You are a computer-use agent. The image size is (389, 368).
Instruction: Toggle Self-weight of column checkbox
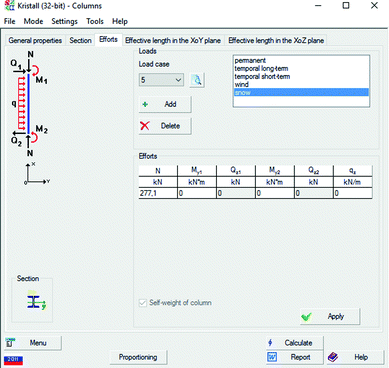(x=143, y=303)
